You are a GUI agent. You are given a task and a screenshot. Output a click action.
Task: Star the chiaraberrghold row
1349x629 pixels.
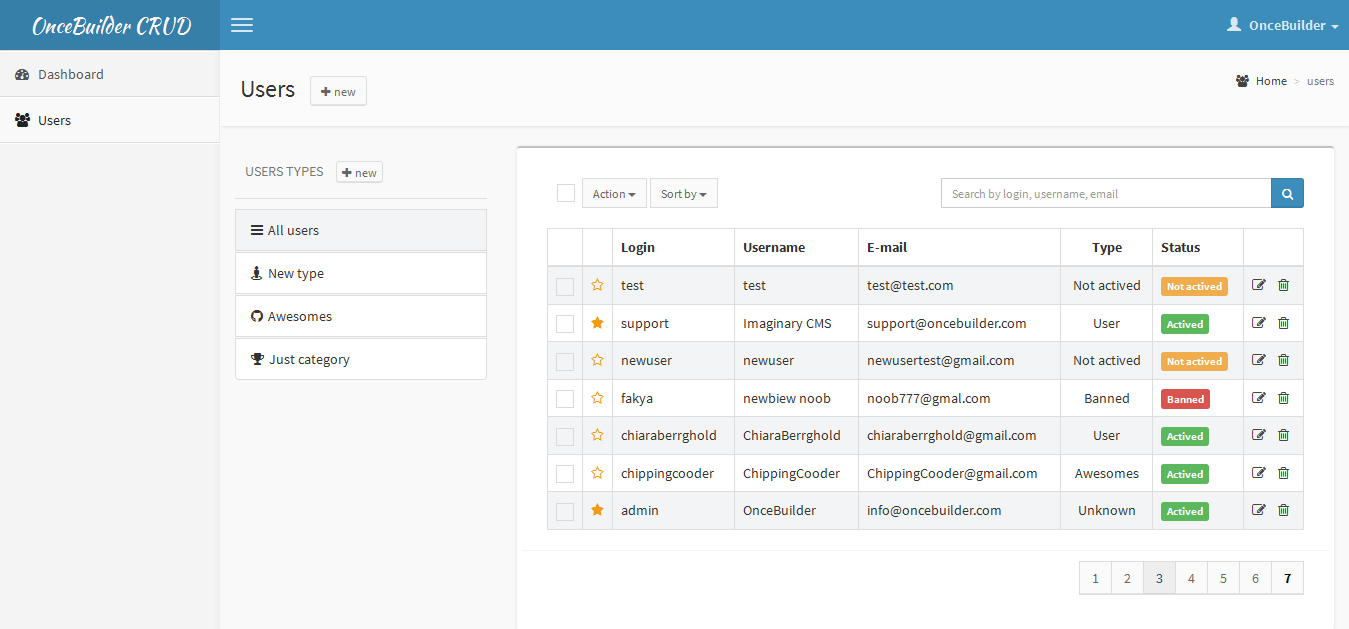point(598,435)
